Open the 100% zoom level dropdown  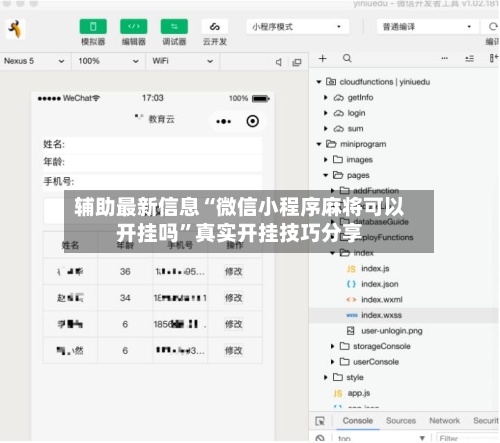point(108,61)
